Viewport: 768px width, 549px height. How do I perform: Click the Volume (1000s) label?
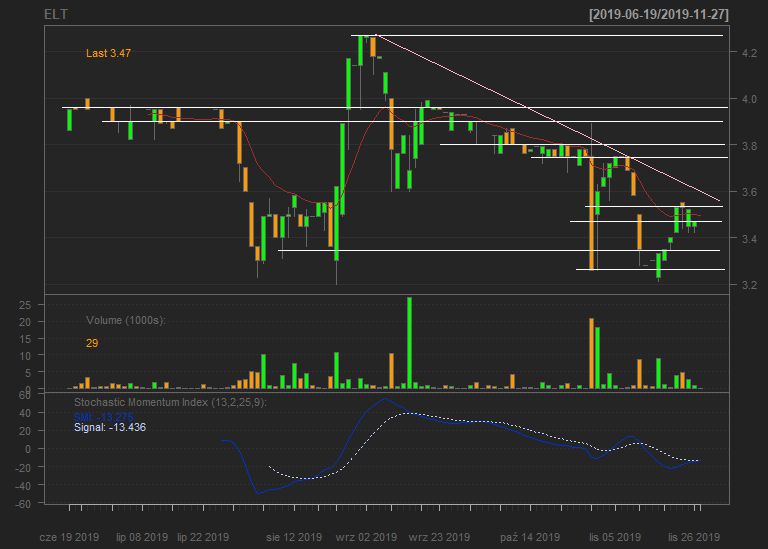coord(126,320)
